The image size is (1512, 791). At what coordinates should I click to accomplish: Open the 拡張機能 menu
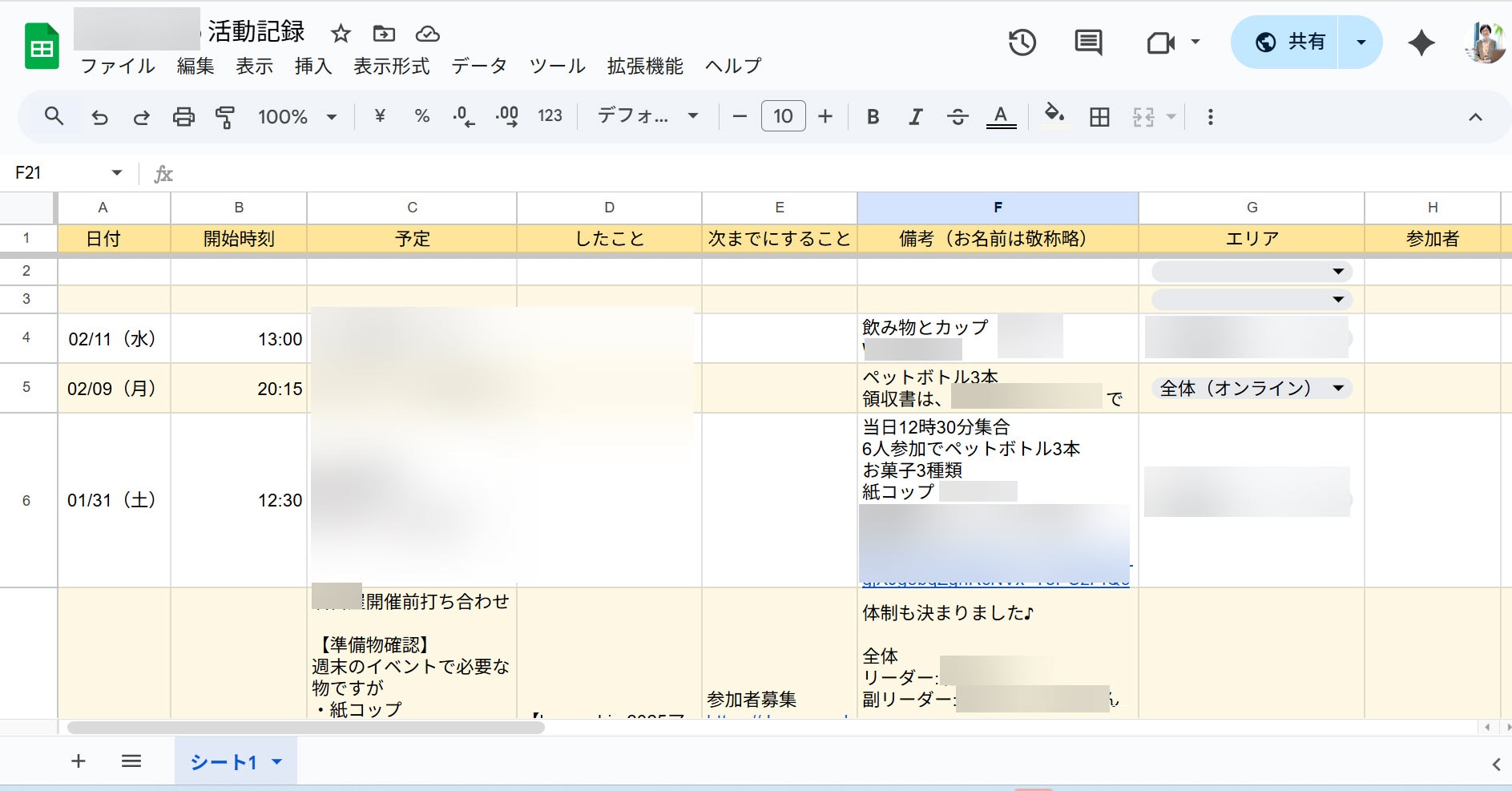(645, 66)
